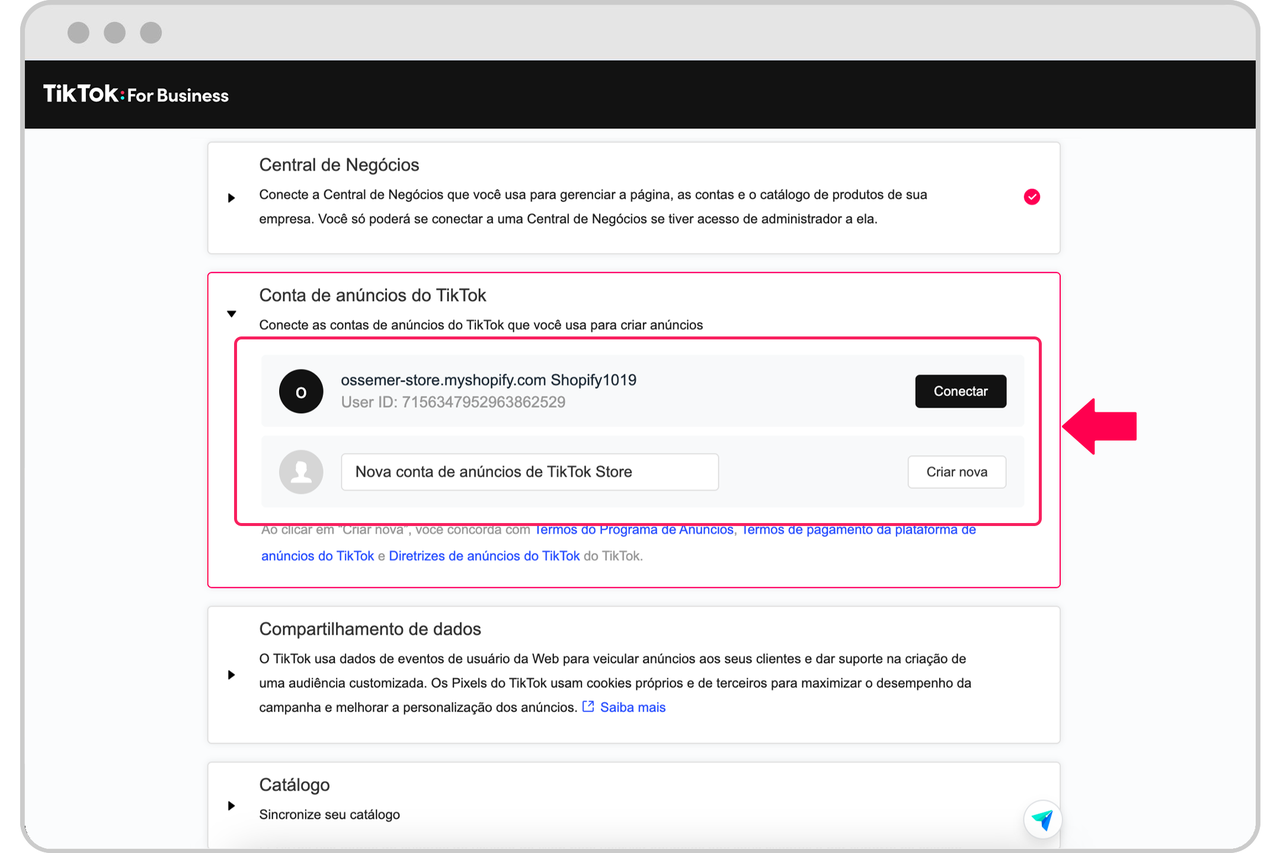The height and width of the screenshot is (853, 1280).
Task: Click the Central de Negócios heading
Action: pos(339,165)
